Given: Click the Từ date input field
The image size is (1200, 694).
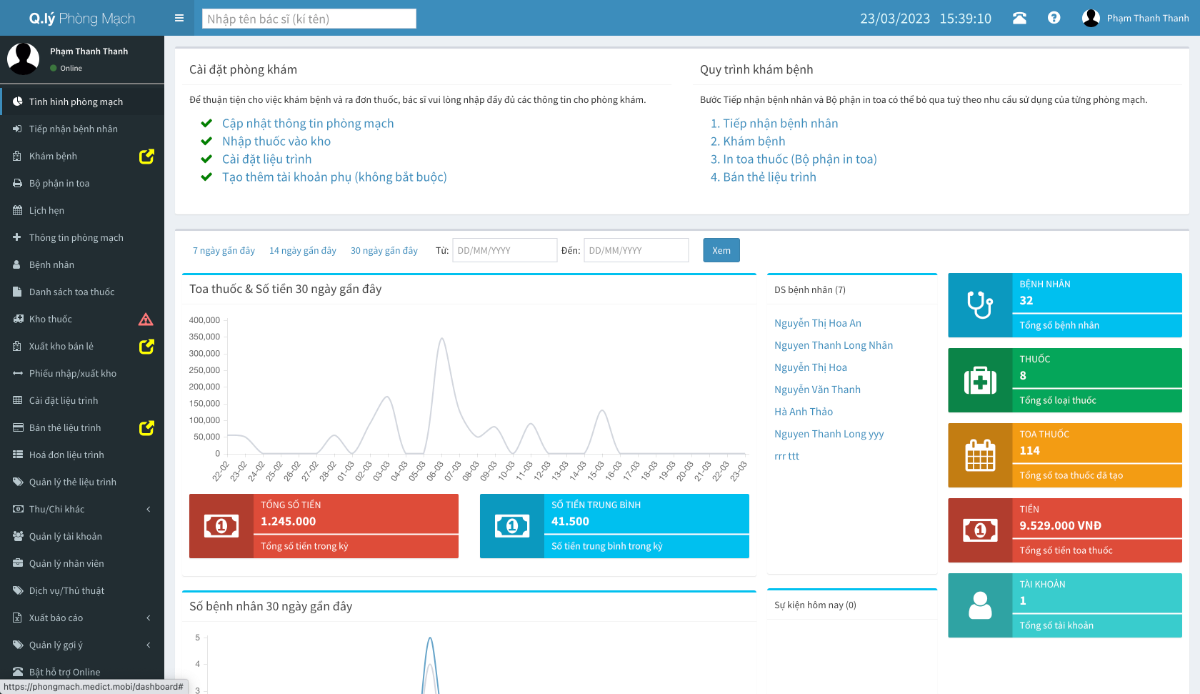Looking at the screenshot, I should [x=505, y=250].
